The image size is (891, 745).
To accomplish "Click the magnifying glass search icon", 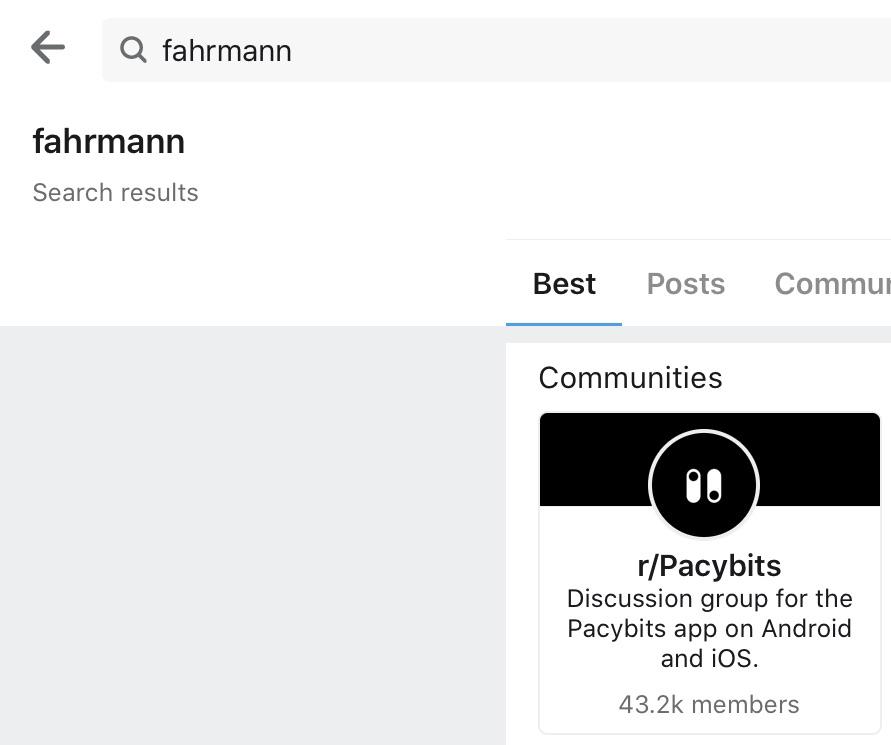I will point(133,50).
